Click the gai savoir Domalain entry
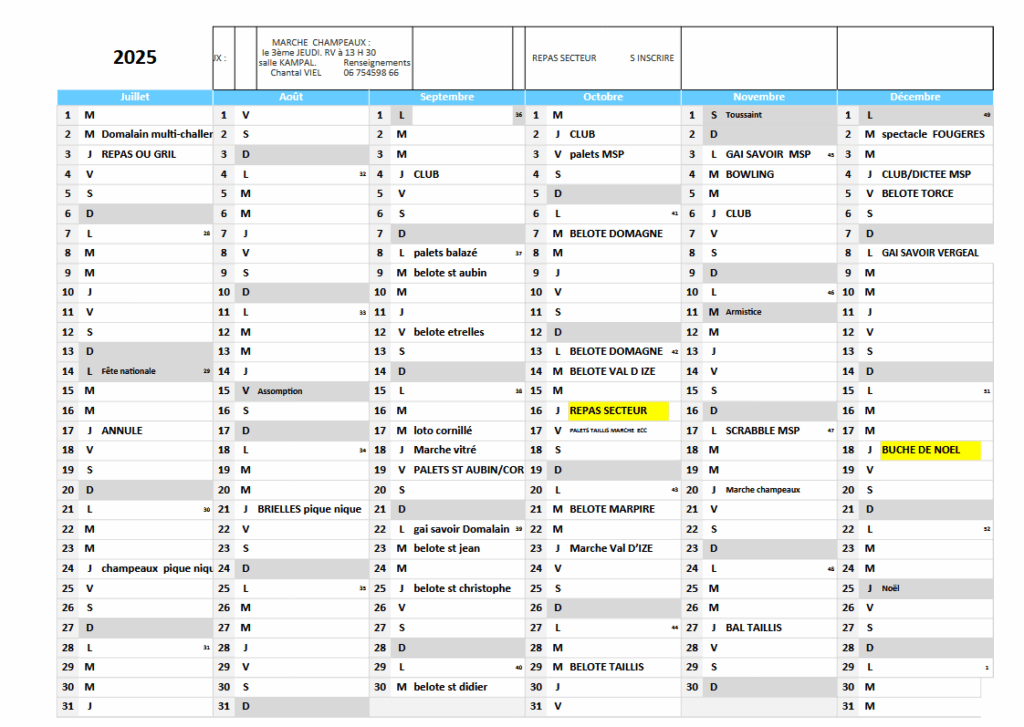Screen dimensions: 1024x727 tap(461, 529)
